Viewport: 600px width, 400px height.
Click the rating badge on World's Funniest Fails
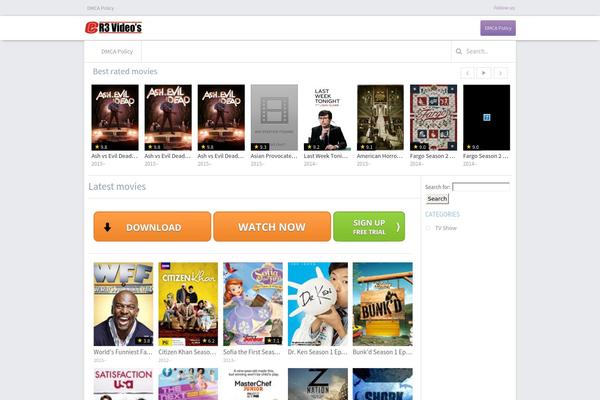tap(144, 341)
